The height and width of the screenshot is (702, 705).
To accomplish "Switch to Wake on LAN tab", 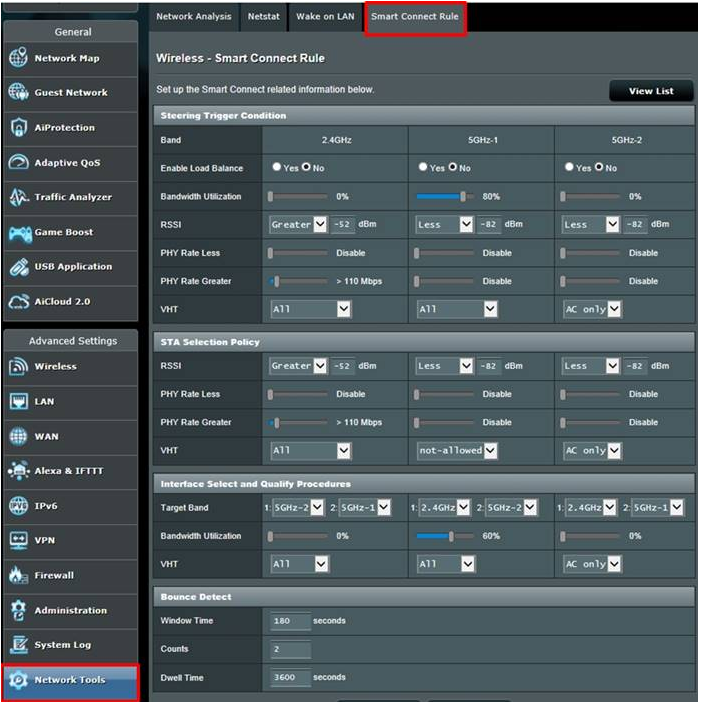I will (325, 16).
